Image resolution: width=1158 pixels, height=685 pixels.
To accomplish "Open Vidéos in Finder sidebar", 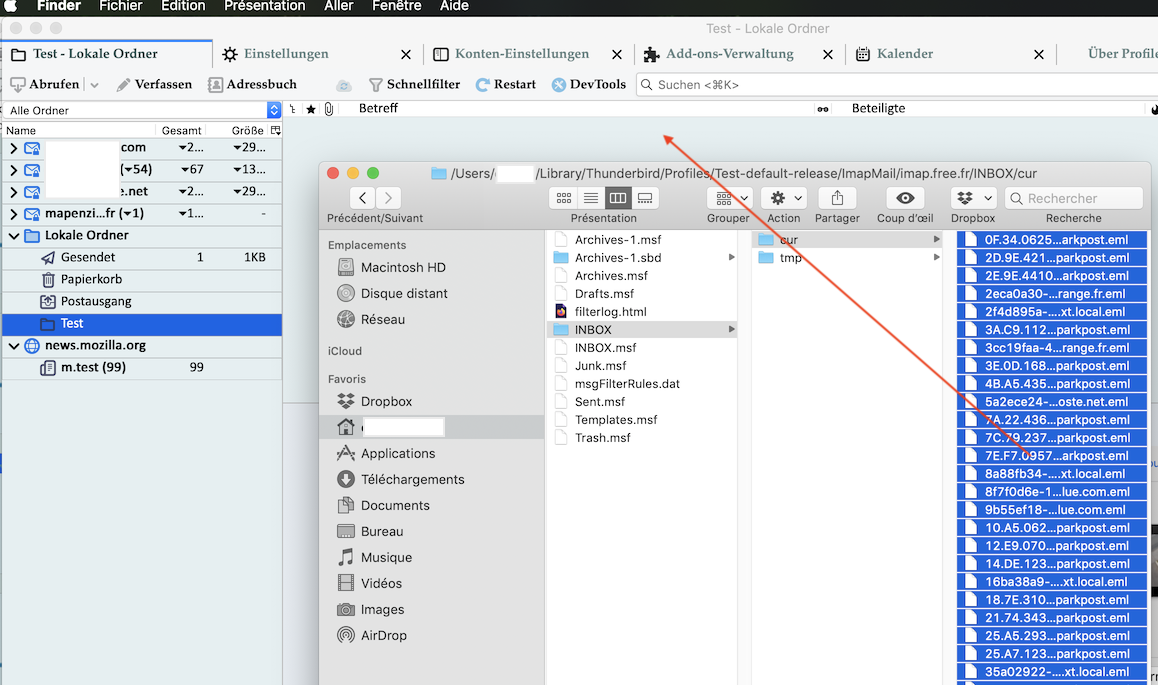I will (381, 583).
